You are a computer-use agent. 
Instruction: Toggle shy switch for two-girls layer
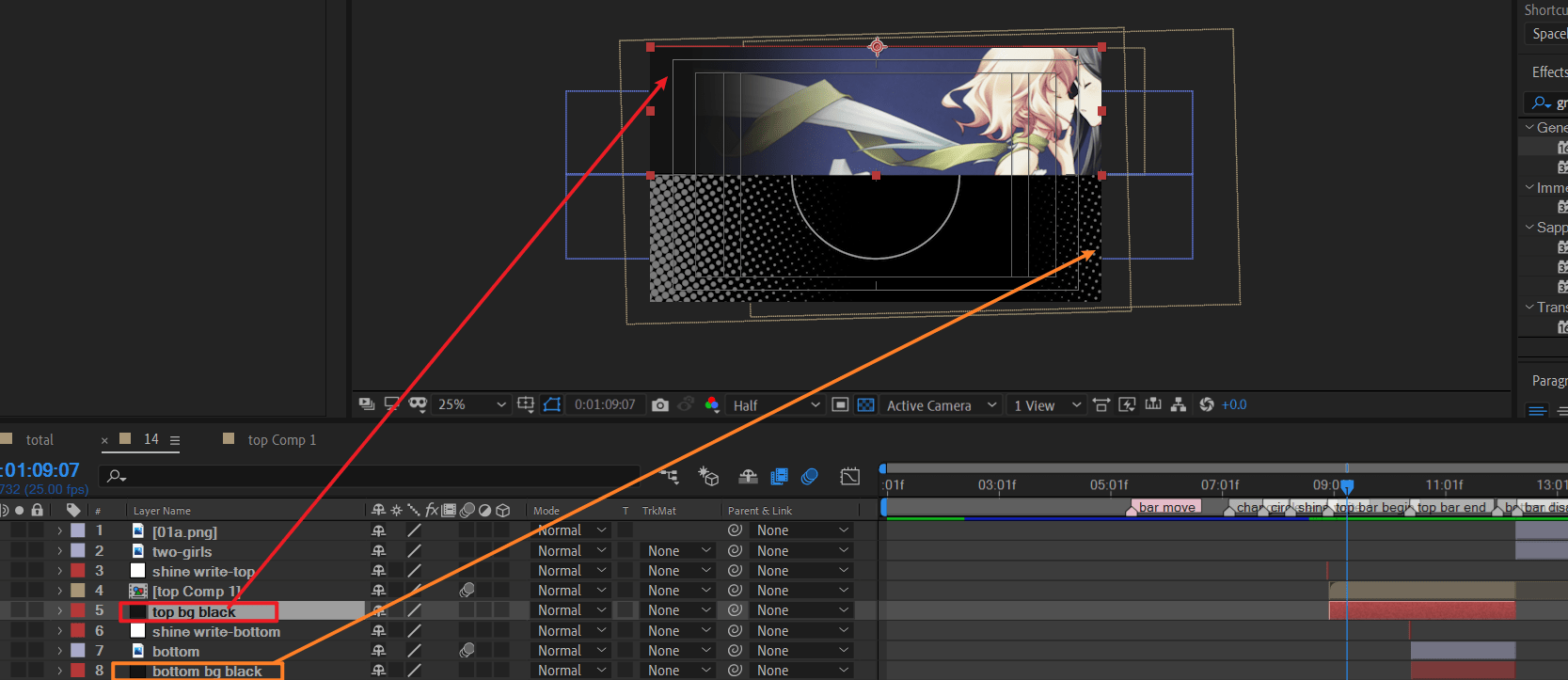coord(378,551)
